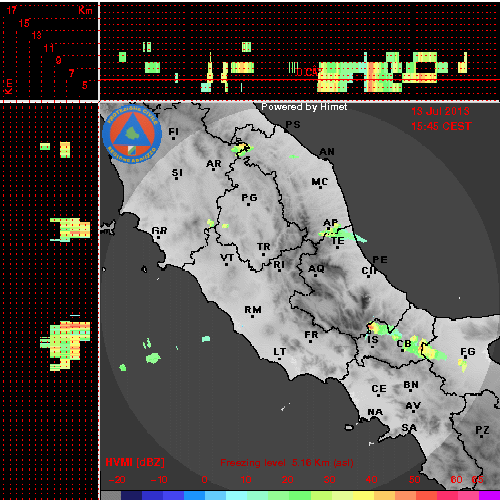Click the purple swatch at color bar end
Screen dimensions: 500x500
point(489,495)
